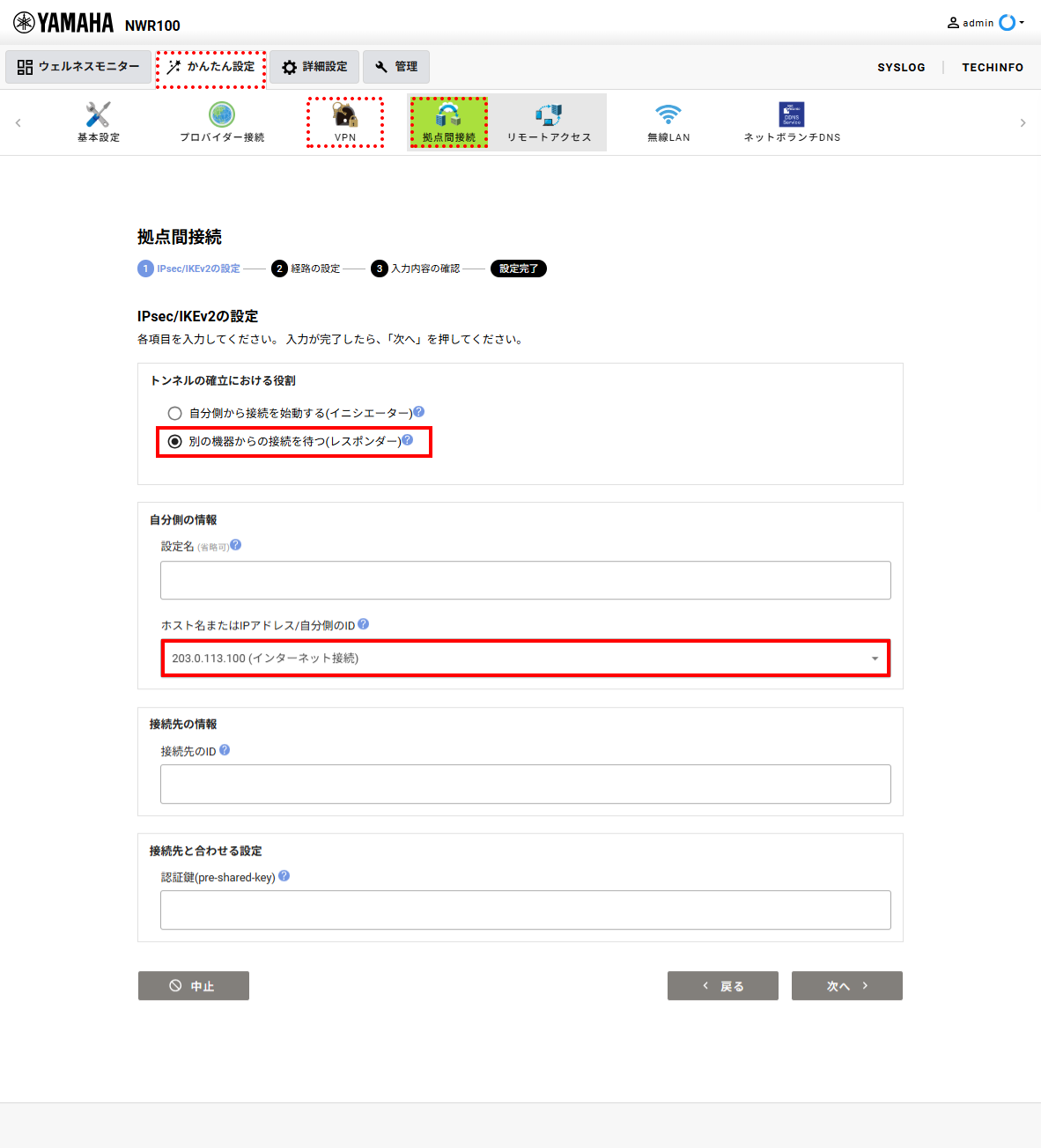Screen dimensions: 1041x1148
Task: Select イニシエーター radio option
Action: pos(175,413)
